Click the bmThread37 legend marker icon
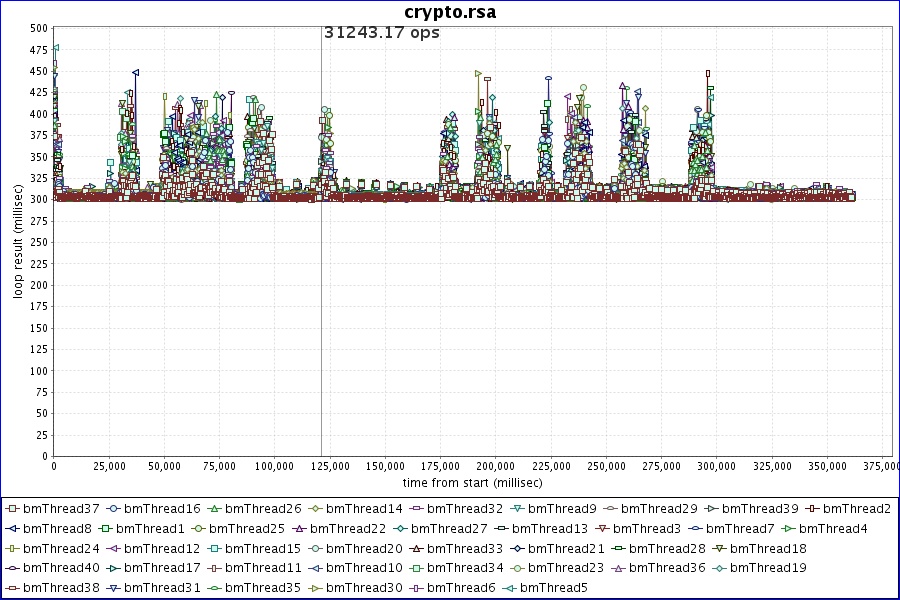900x600 pixels. 12,509
